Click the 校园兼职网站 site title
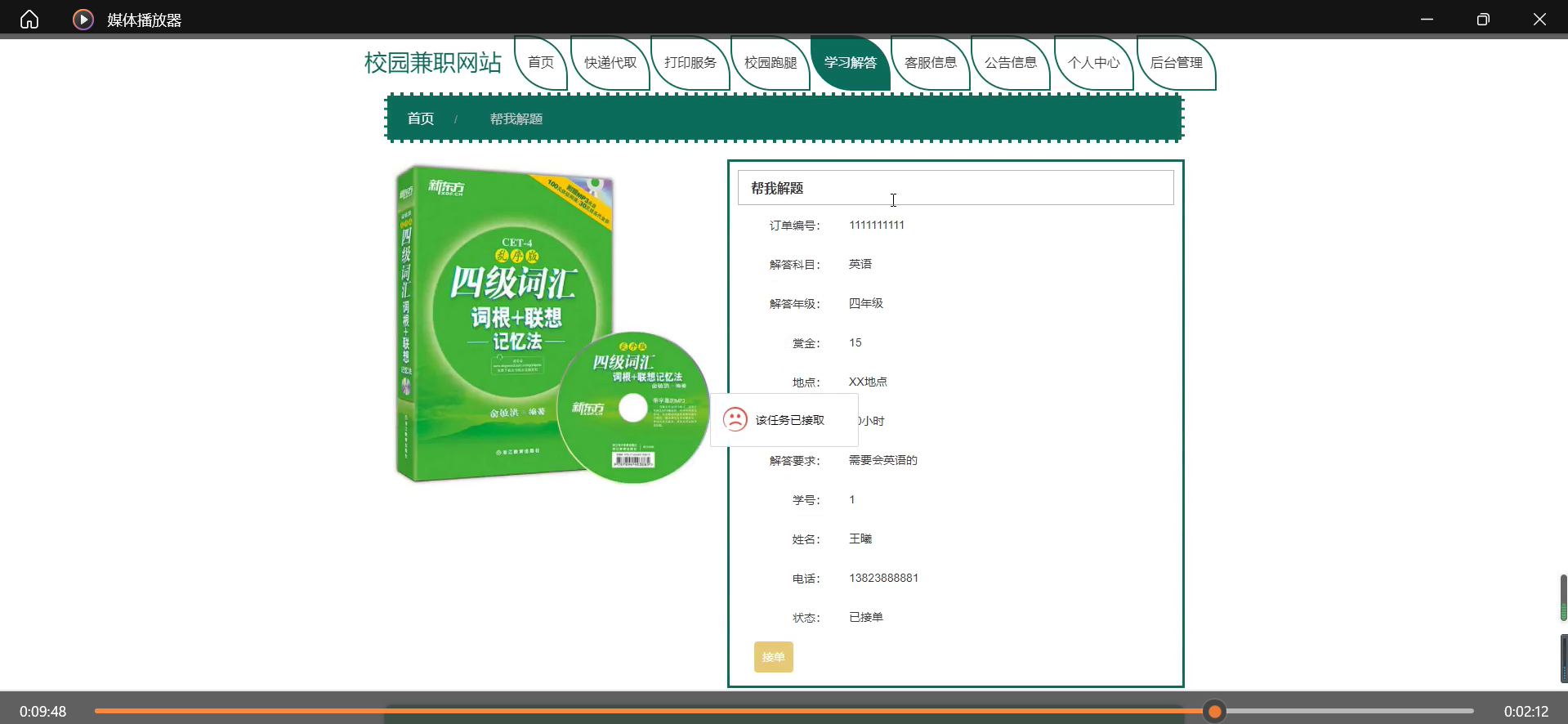Screen dimensions: 1568x724 433,63
